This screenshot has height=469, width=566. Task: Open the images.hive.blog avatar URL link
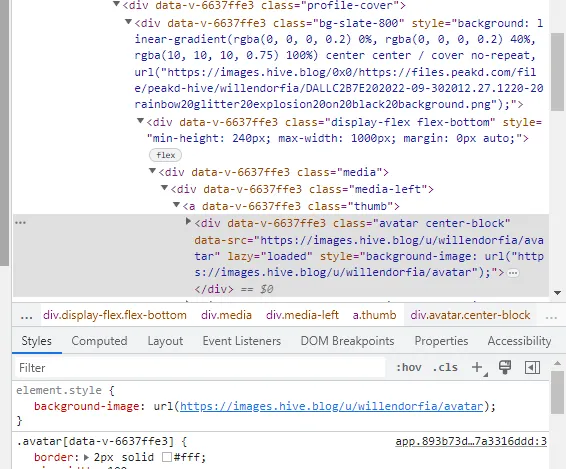(x=331, y=406)
